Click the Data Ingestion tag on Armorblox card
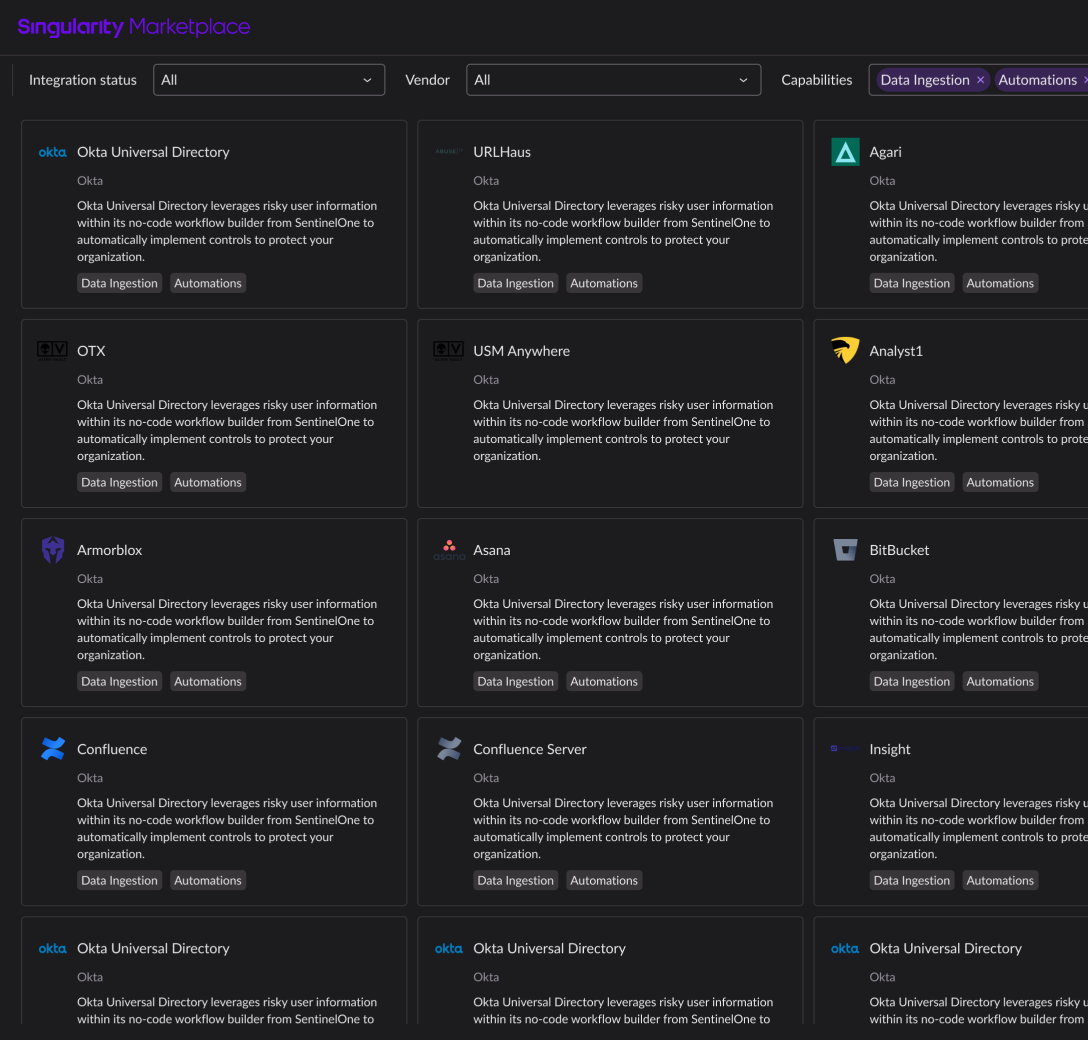 (x=119, y=681)
